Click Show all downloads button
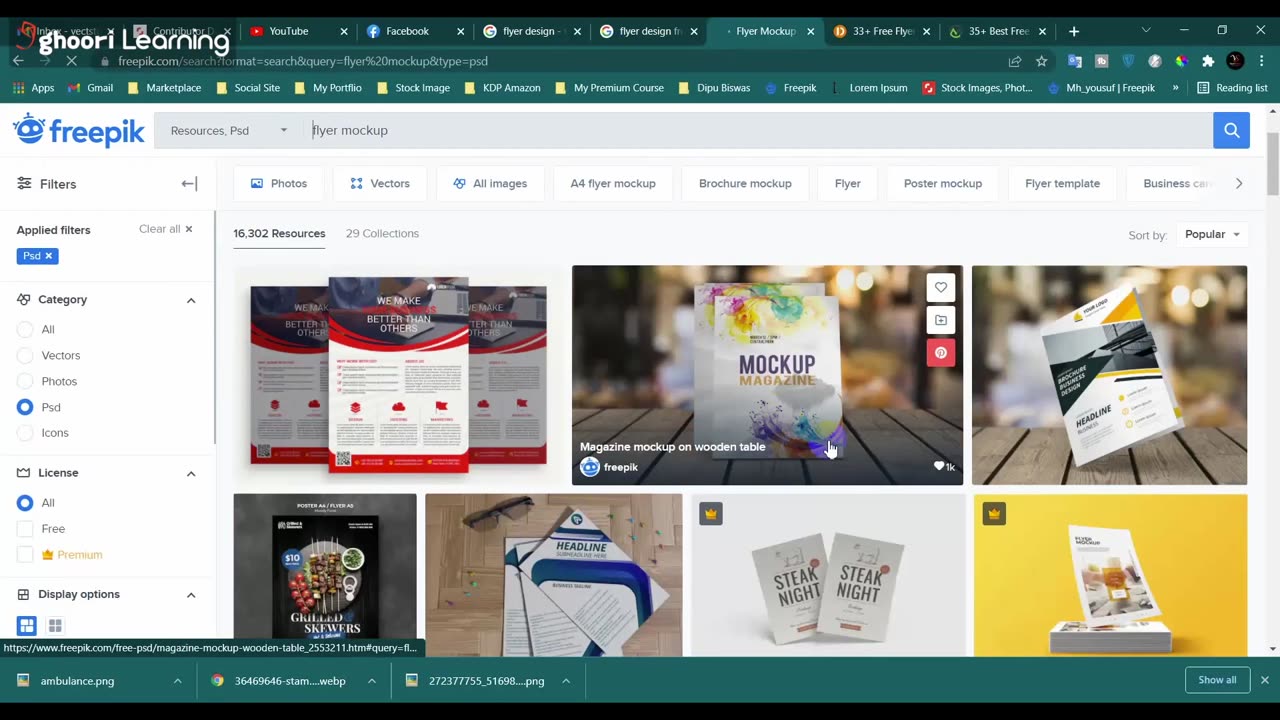 [x=1217, y=680]
